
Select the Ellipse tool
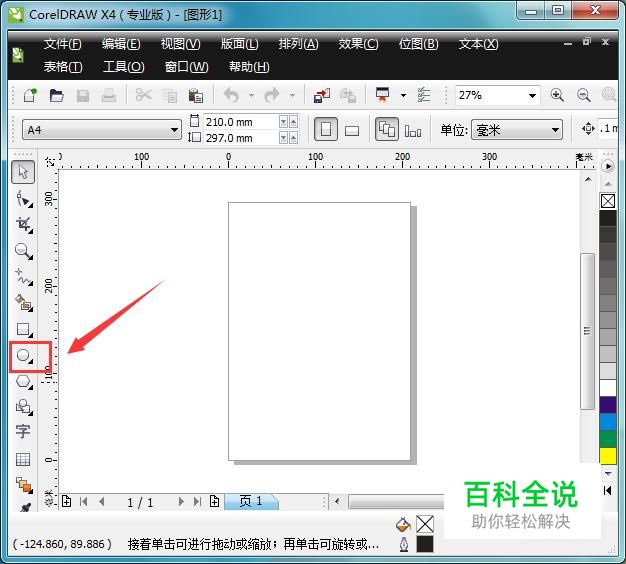(24, 356)
